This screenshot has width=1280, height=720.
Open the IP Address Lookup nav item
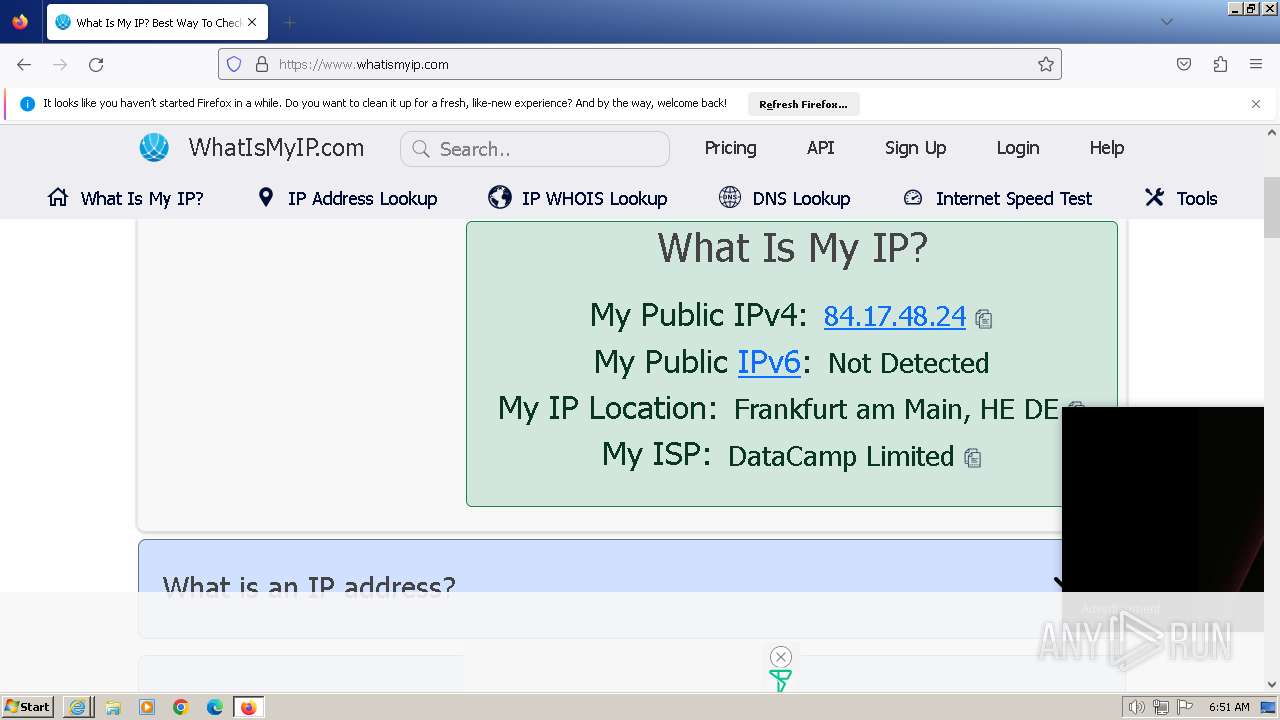point(348,198)
